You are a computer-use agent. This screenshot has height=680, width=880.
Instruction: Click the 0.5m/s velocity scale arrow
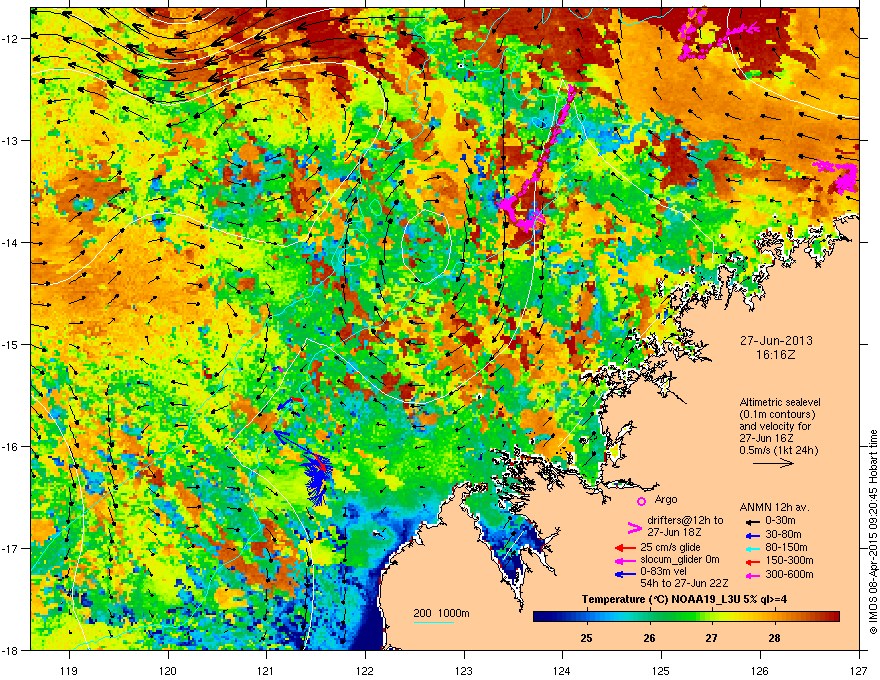tap(773, 463)
